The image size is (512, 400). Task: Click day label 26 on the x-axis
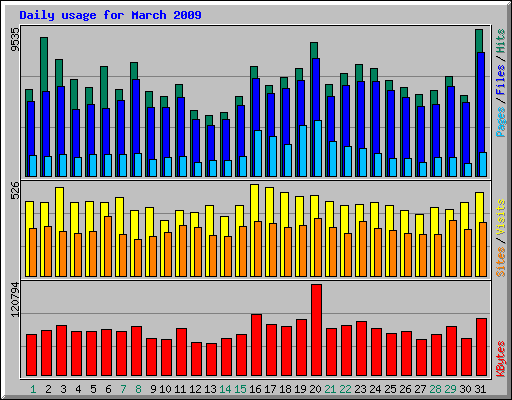[x=405, y=389]
